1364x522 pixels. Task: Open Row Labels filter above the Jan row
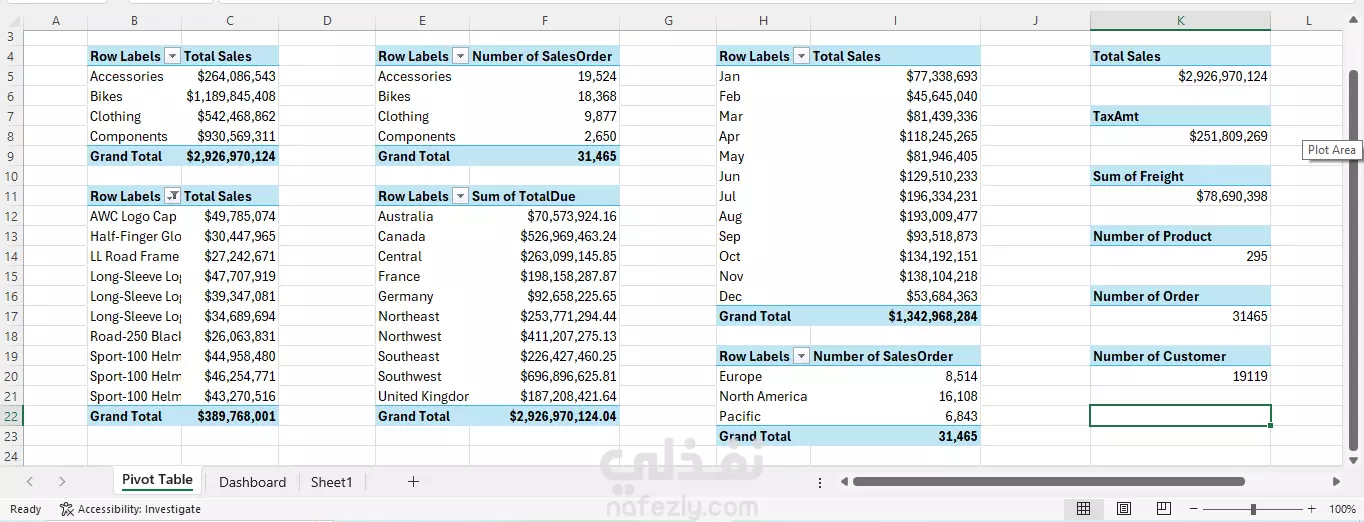click(801, 56)
